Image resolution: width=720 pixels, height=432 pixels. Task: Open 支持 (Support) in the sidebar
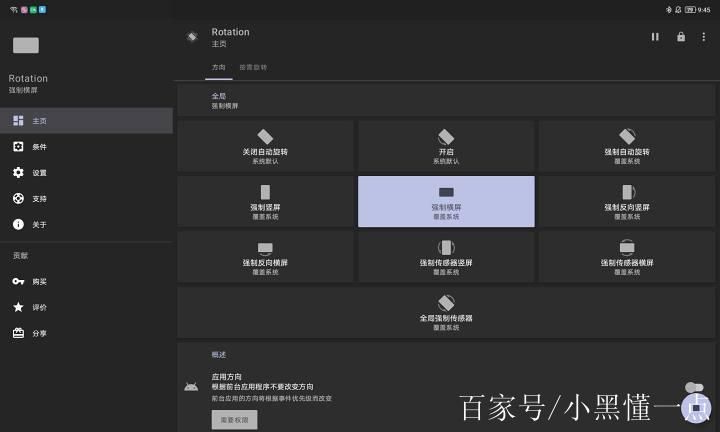click(86, 199)
